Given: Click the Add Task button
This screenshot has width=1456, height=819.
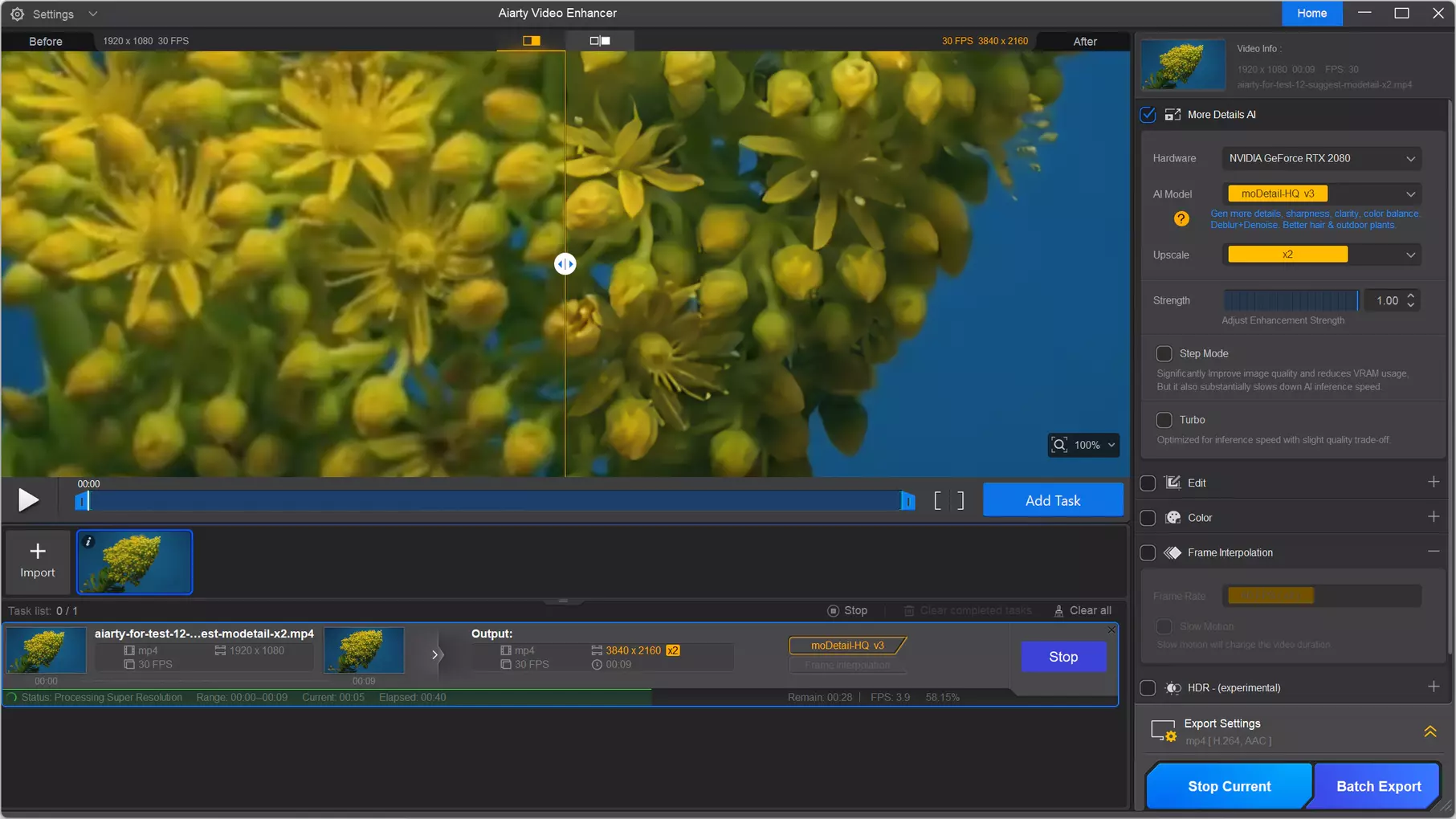Looking at the screenshot, I should coord(1053,500).
